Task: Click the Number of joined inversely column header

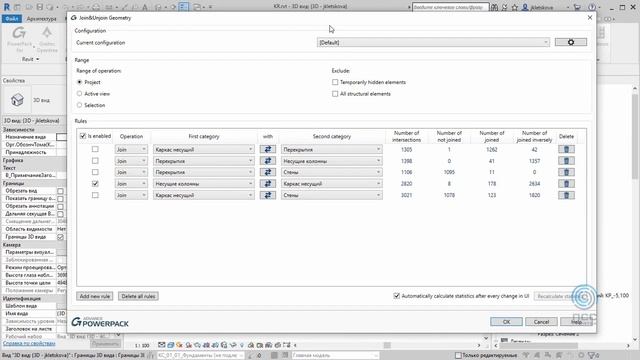Action: click(x=534, y=136)
